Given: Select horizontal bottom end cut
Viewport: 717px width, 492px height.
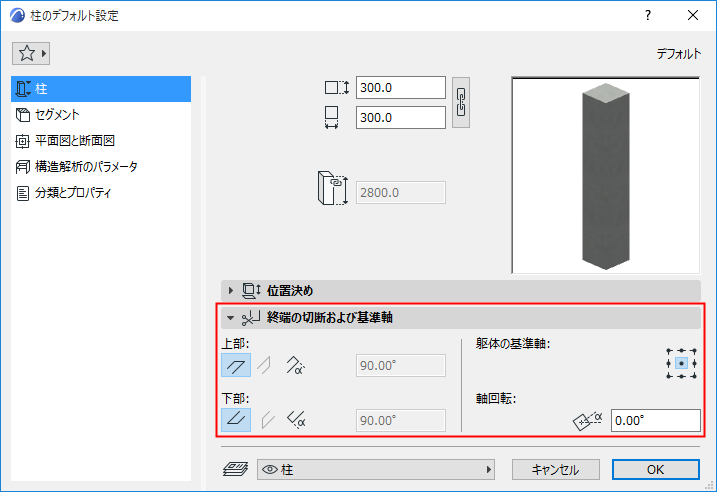Looking at the screenshot, I should (x=236, y=420).
